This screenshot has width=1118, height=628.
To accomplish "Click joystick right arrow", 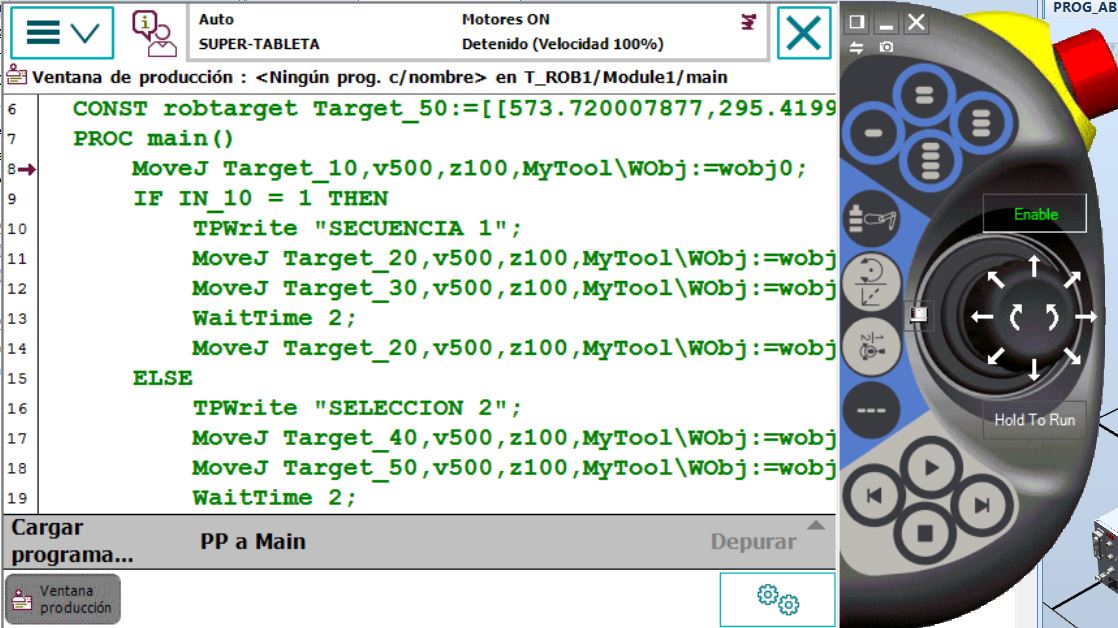I will pyautogui.click(x=1085, y=316).
